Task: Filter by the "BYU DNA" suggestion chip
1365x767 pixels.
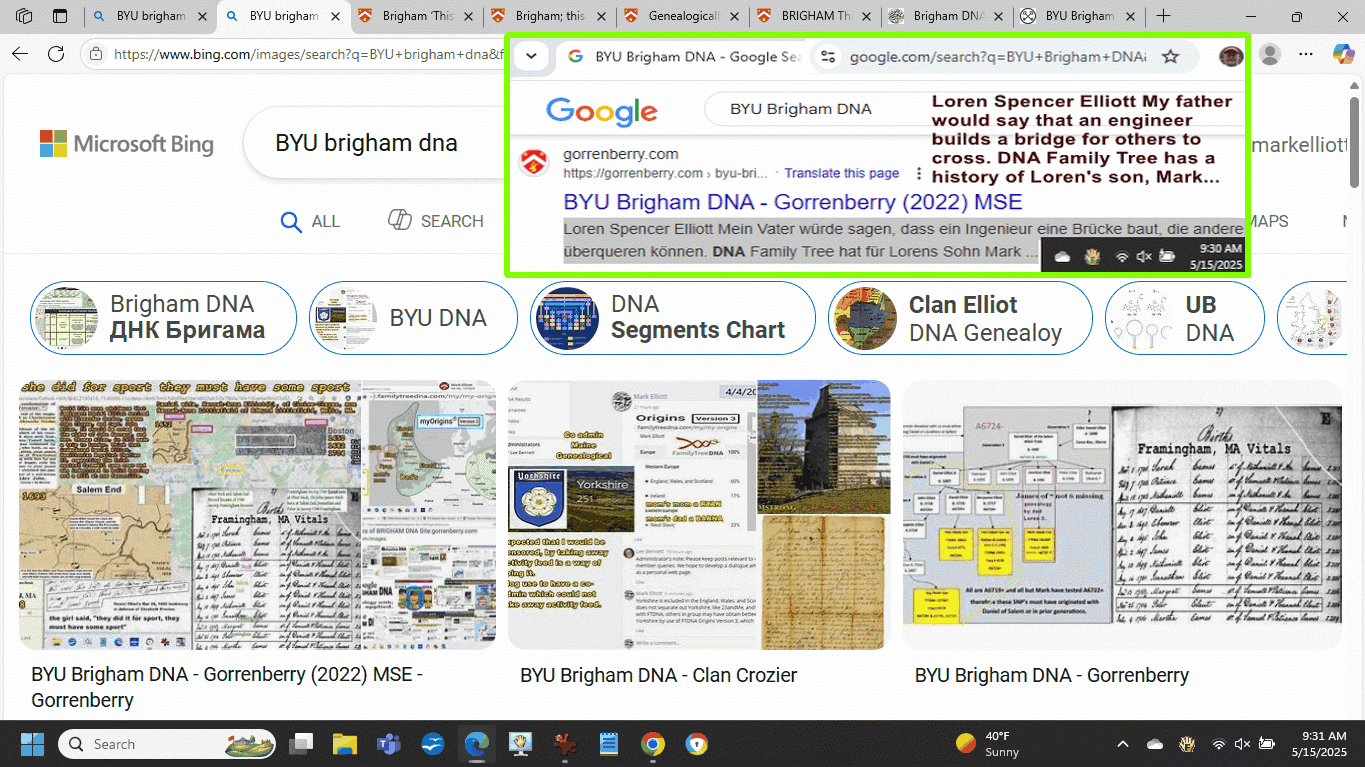Action: tap(413, 317)
